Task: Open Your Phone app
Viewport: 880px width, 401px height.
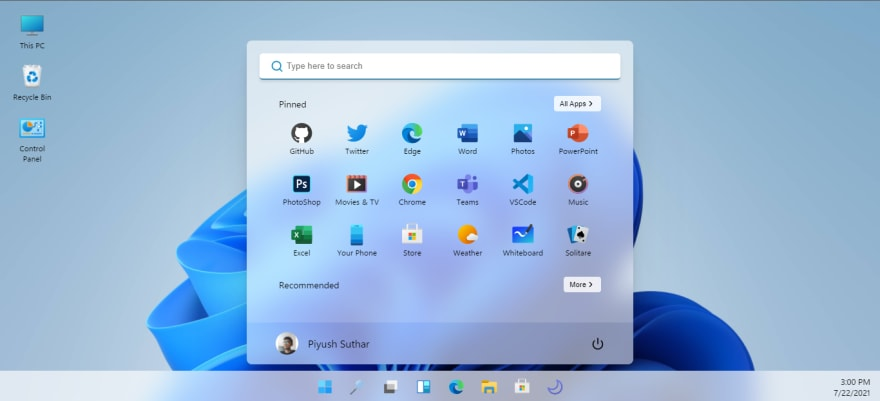Action: click(x=357, y=241)
